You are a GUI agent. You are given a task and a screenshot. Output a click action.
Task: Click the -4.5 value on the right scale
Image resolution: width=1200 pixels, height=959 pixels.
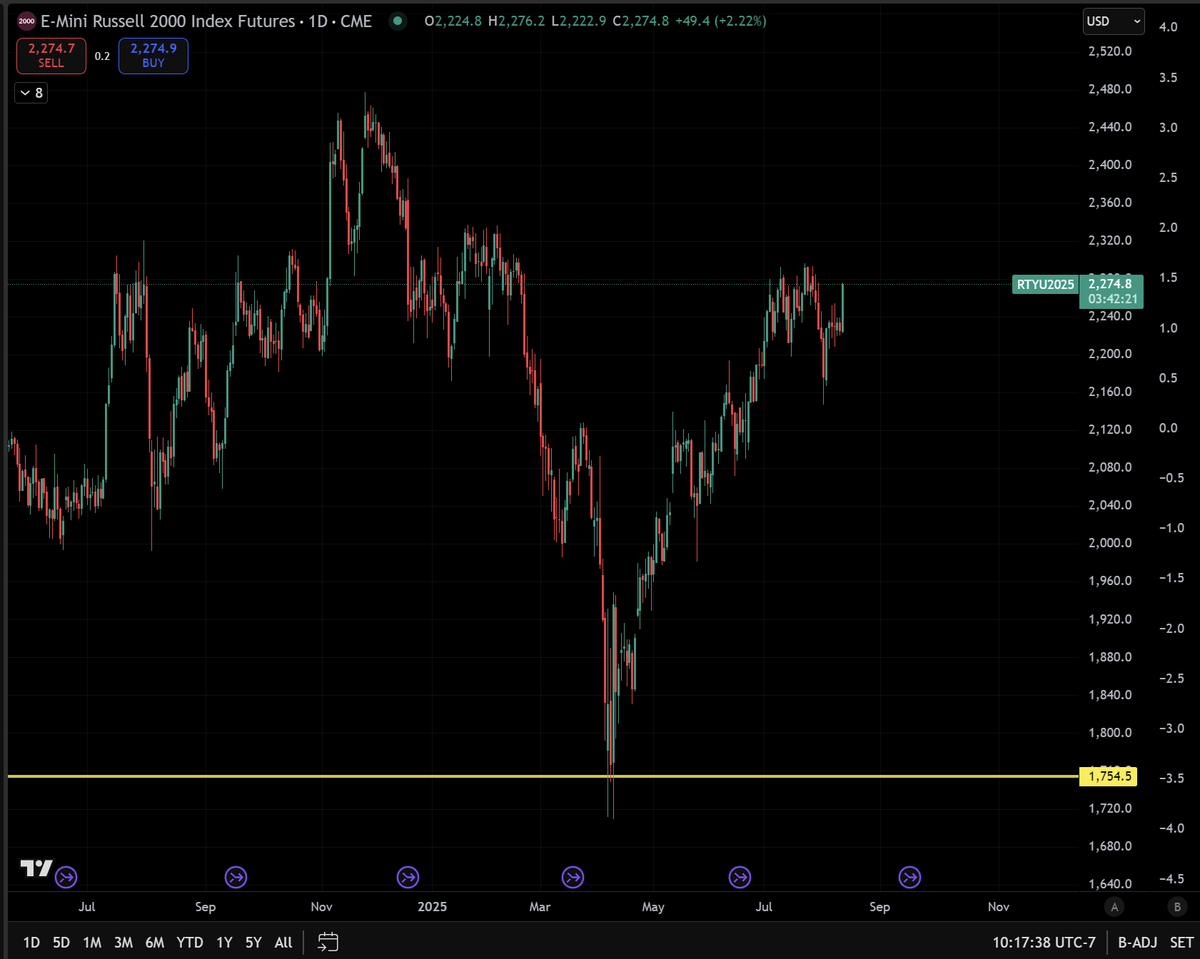pos(1172,879)
